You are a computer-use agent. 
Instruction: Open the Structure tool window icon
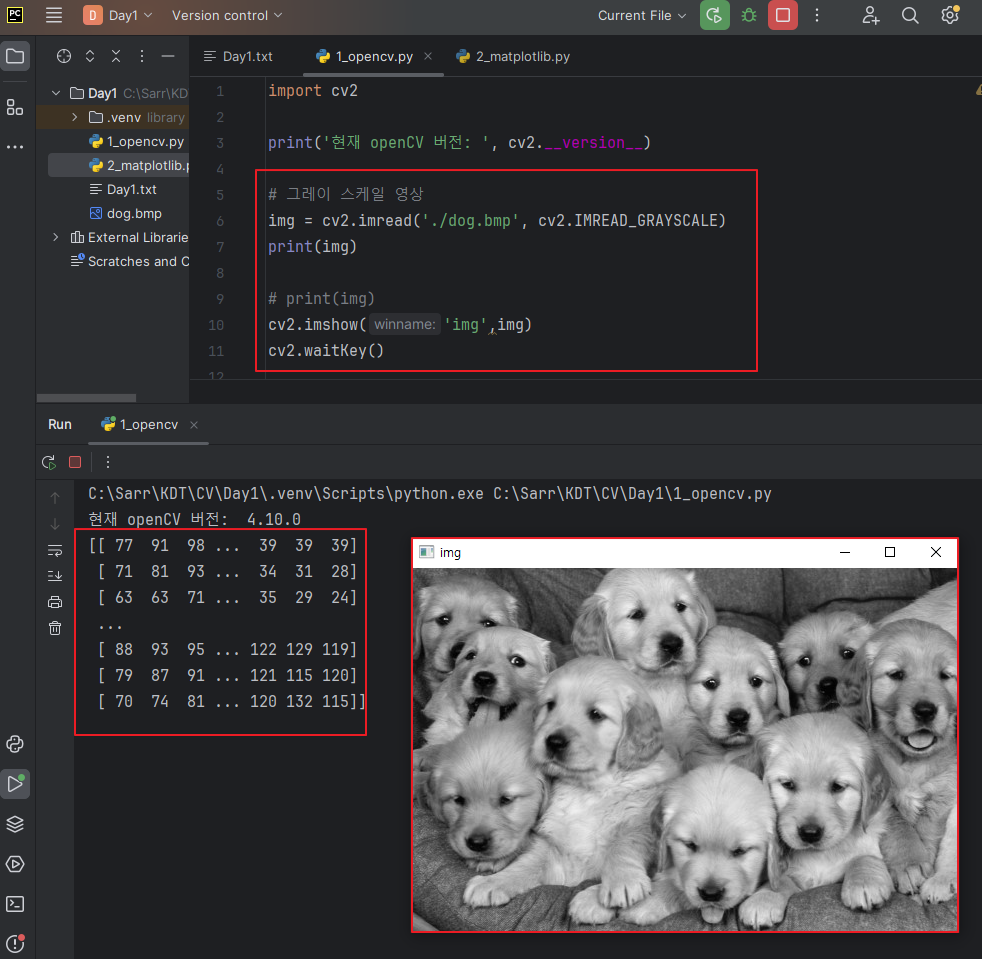coord(15,107)
